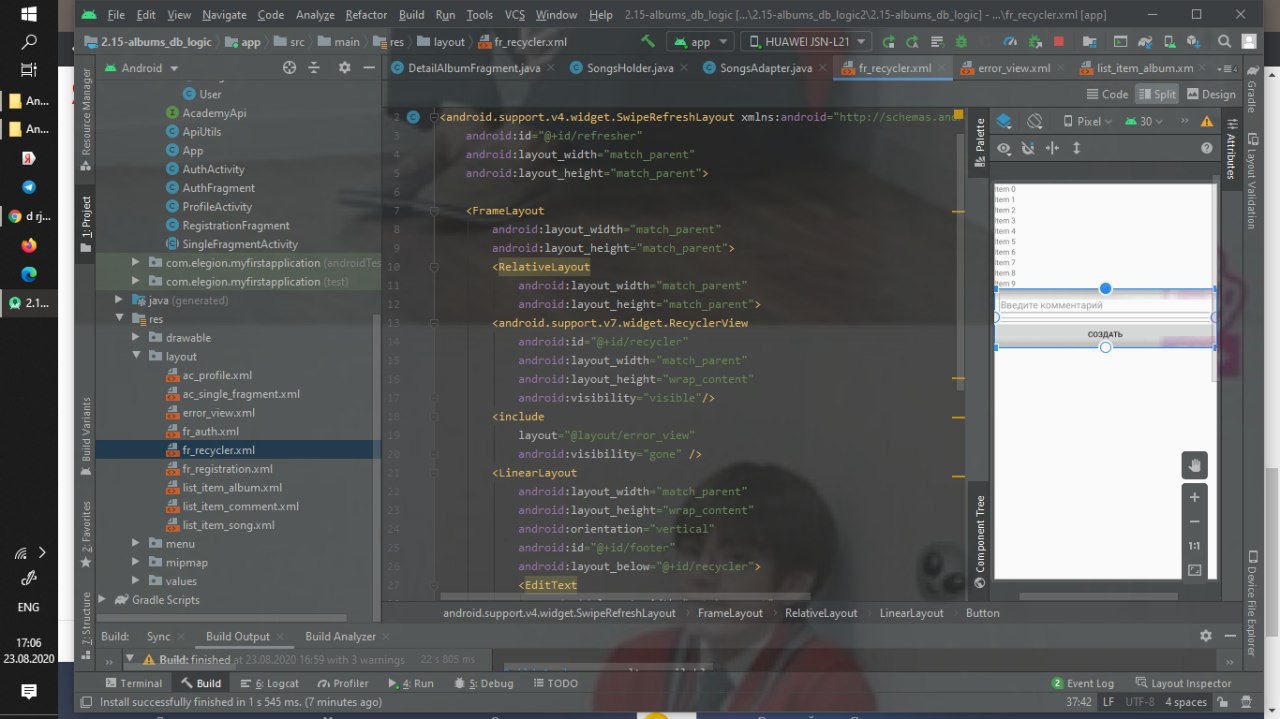Click the Make Project hammer icon
1280x719 pixels.
click(x=648, y=42)
